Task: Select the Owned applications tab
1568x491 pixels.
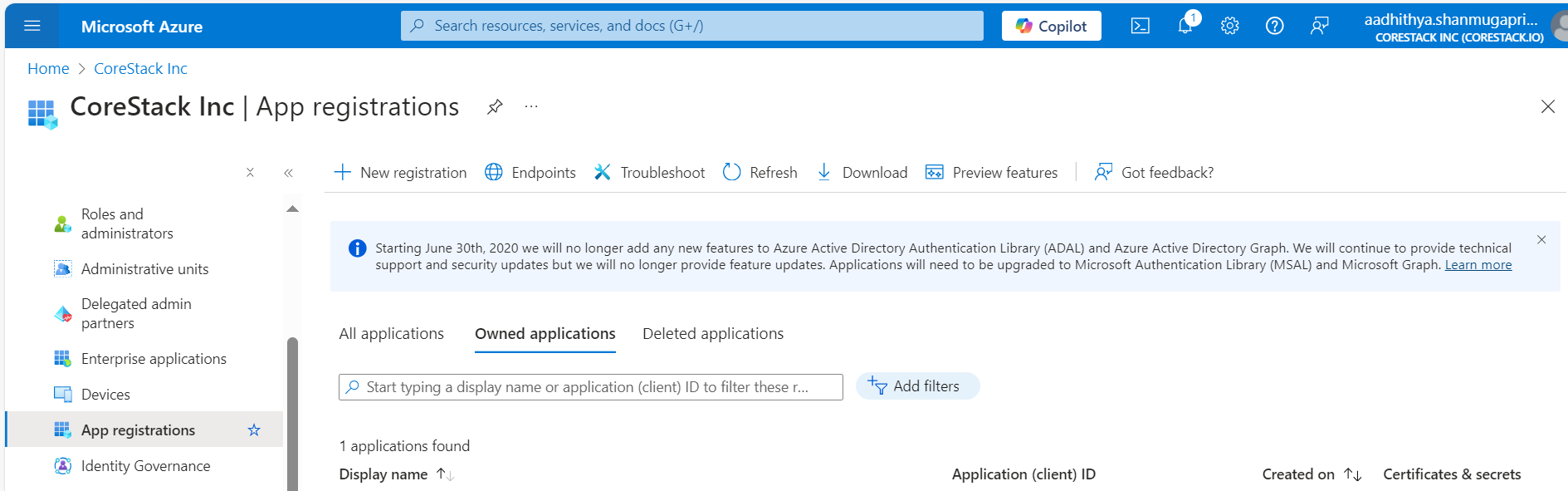Action: tap(545, 334)
